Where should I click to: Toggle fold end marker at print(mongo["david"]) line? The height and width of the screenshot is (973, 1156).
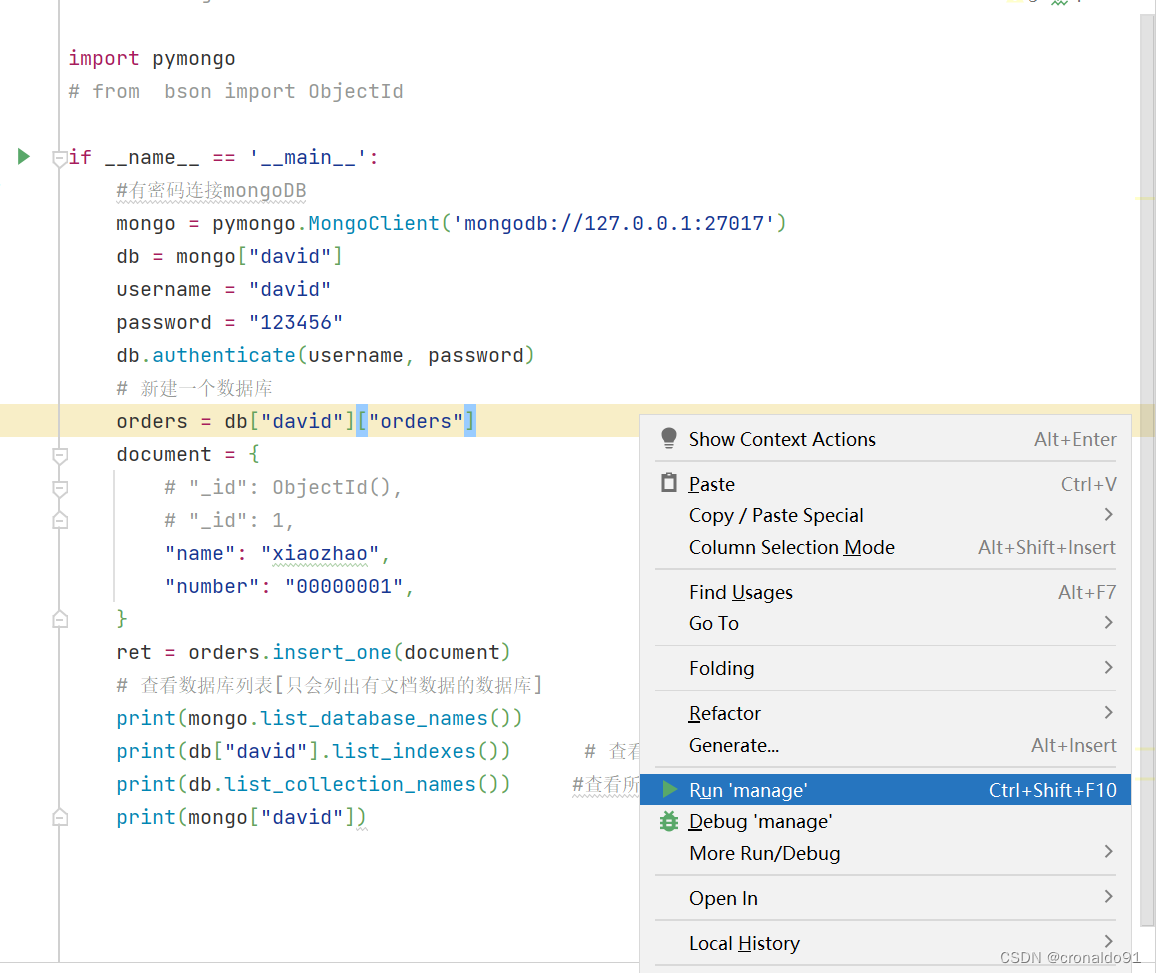tap(60, 817)
